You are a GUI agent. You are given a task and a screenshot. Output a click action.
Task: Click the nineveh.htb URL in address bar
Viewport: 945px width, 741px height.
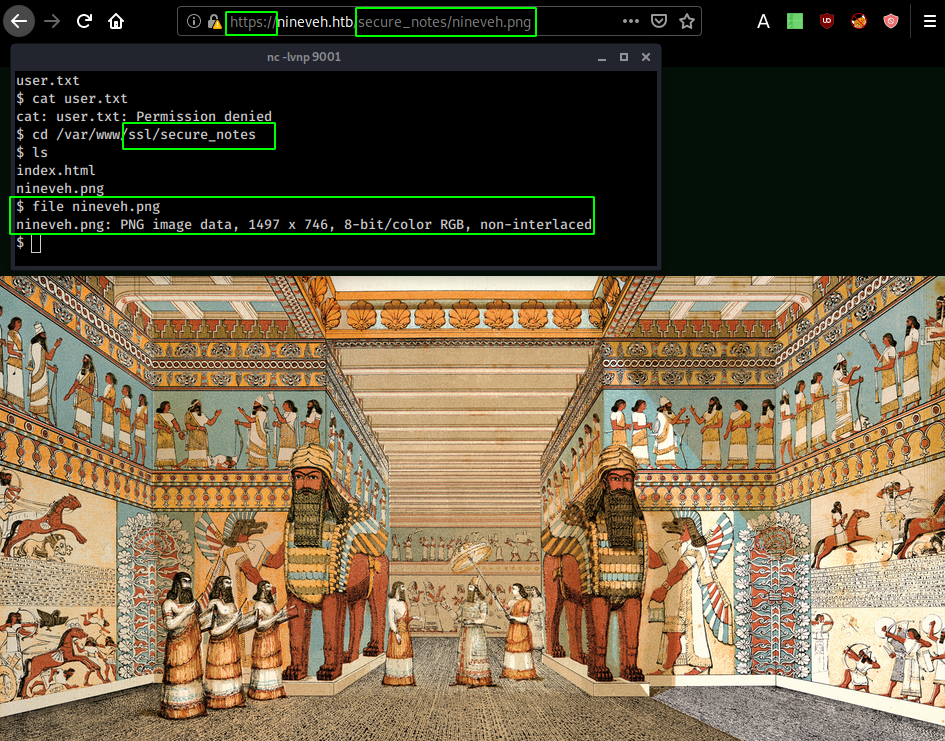[x=380, y=22]
